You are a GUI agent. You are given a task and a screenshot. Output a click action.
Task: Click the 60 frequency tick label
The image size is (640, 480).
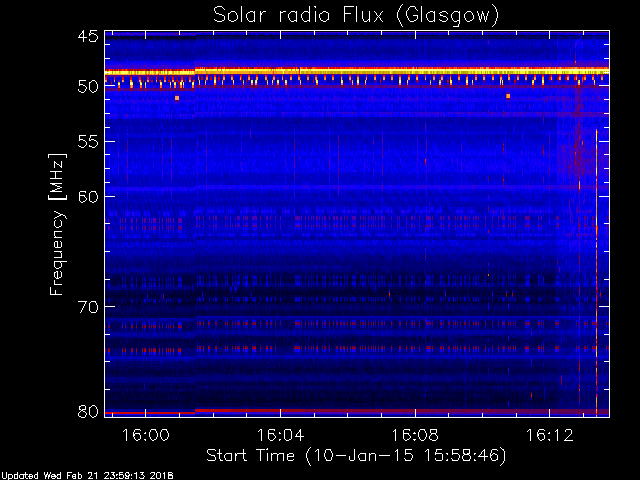tap(88, 197)
